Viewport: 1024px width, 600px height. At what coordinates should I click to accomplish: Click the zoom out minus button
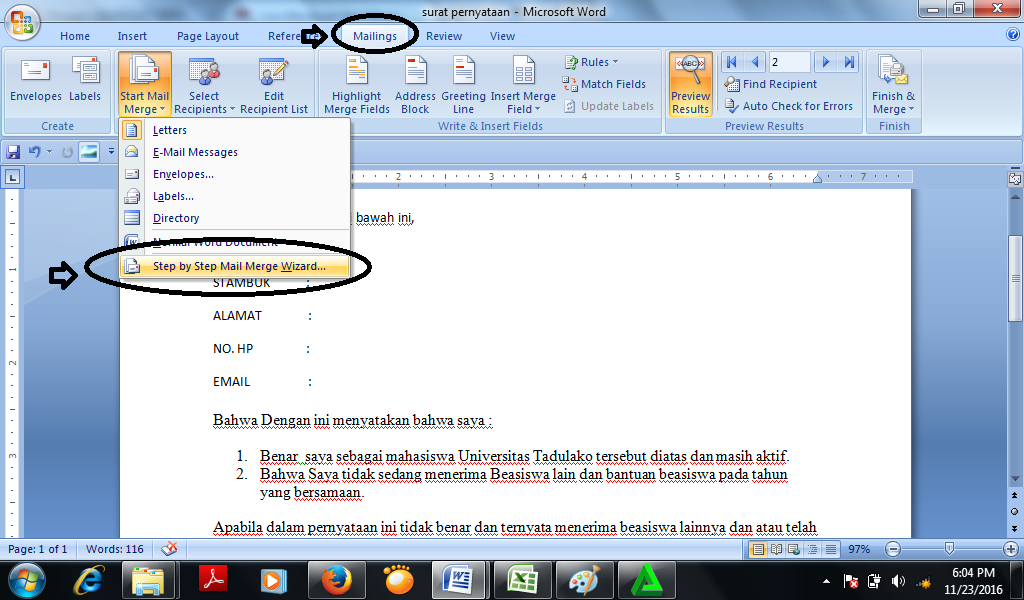pyautogui.click(x=893, y=549)
